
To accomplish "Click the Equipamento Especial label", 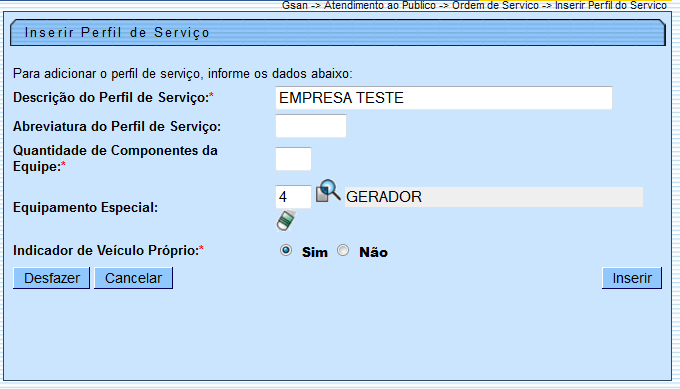I will click(x=85, y=208).
